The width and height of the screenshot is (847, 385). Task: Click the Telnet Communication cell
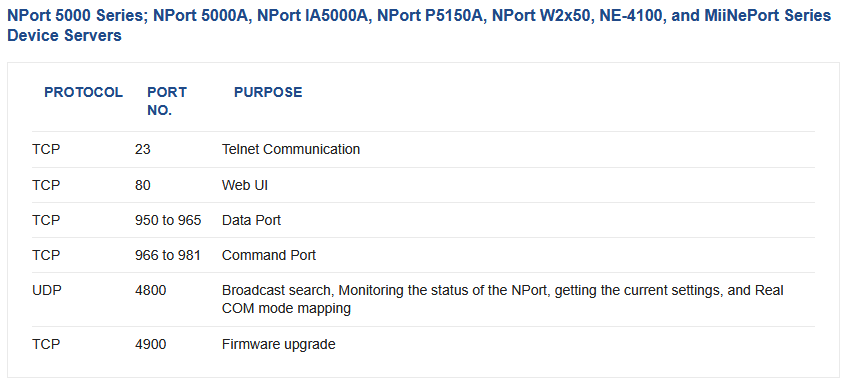point(291,149)
